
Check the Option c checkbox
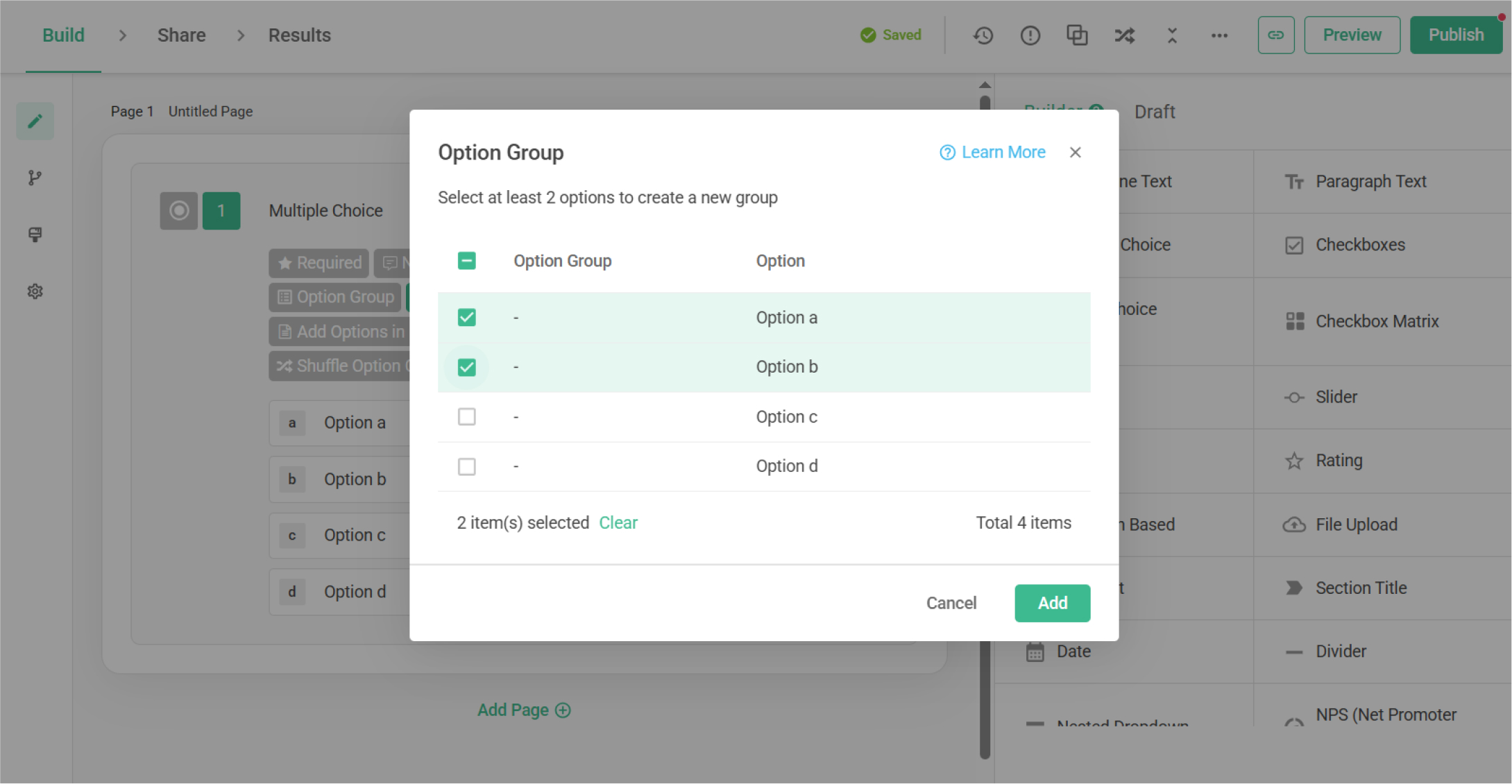[x=467, y=417]
